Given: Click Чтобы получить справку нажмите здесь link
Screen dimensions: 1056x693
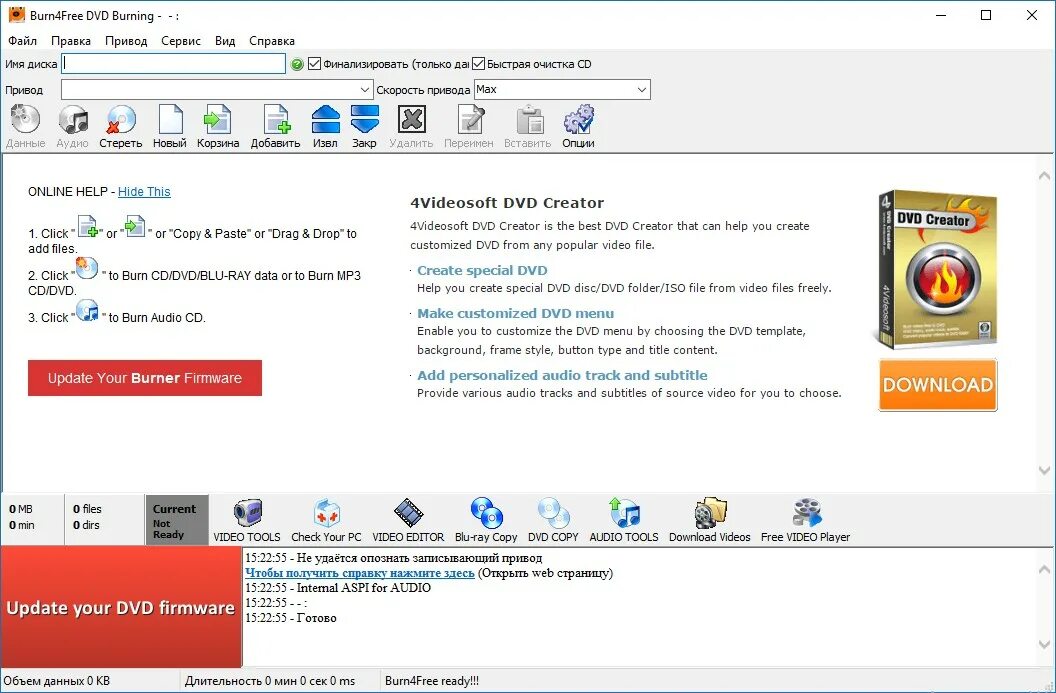Looking at the screenshot, I should (x=360, y=573).
